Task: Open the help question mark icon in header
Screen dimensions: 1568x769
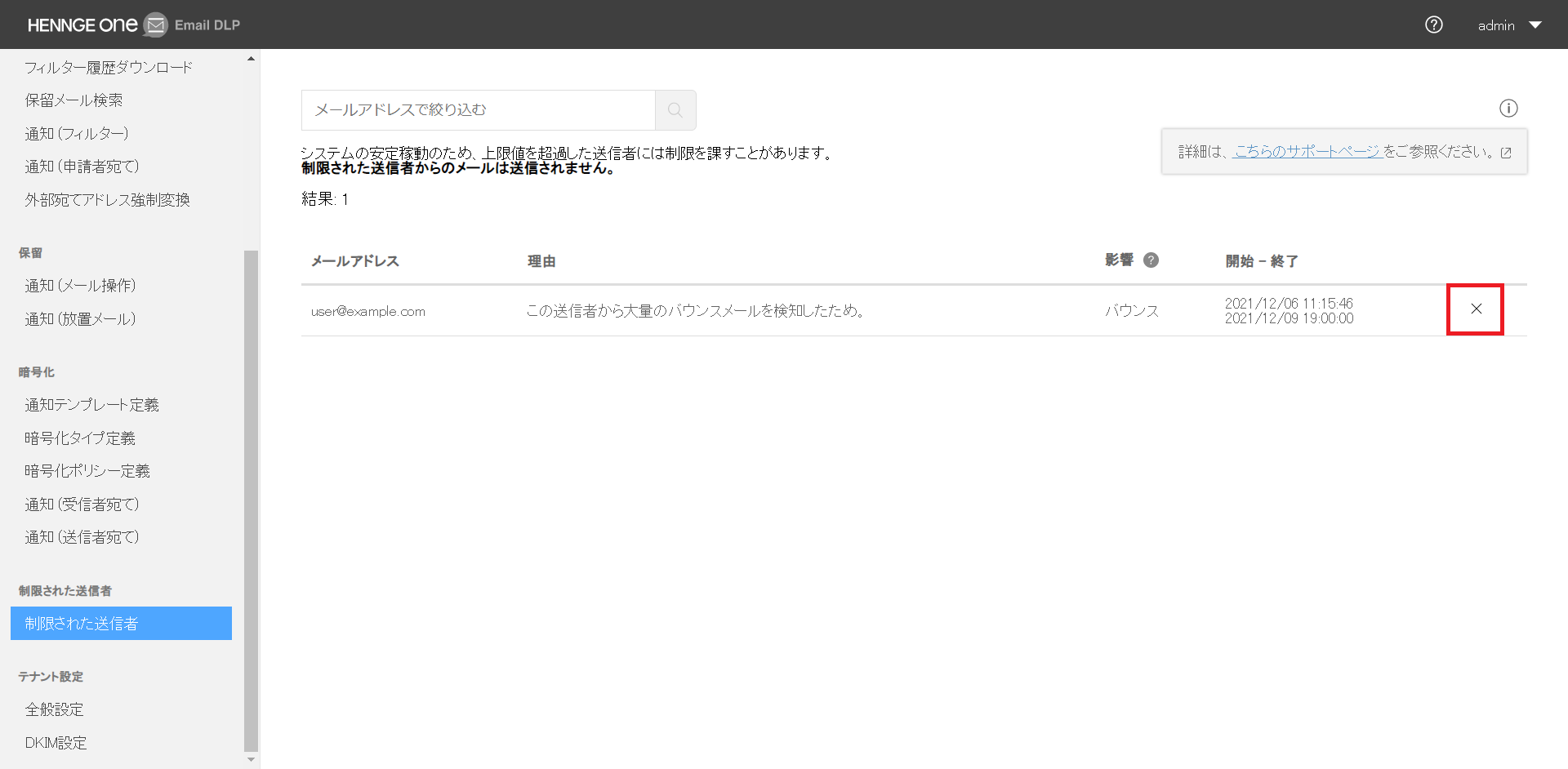Action: coord(1433,25)
